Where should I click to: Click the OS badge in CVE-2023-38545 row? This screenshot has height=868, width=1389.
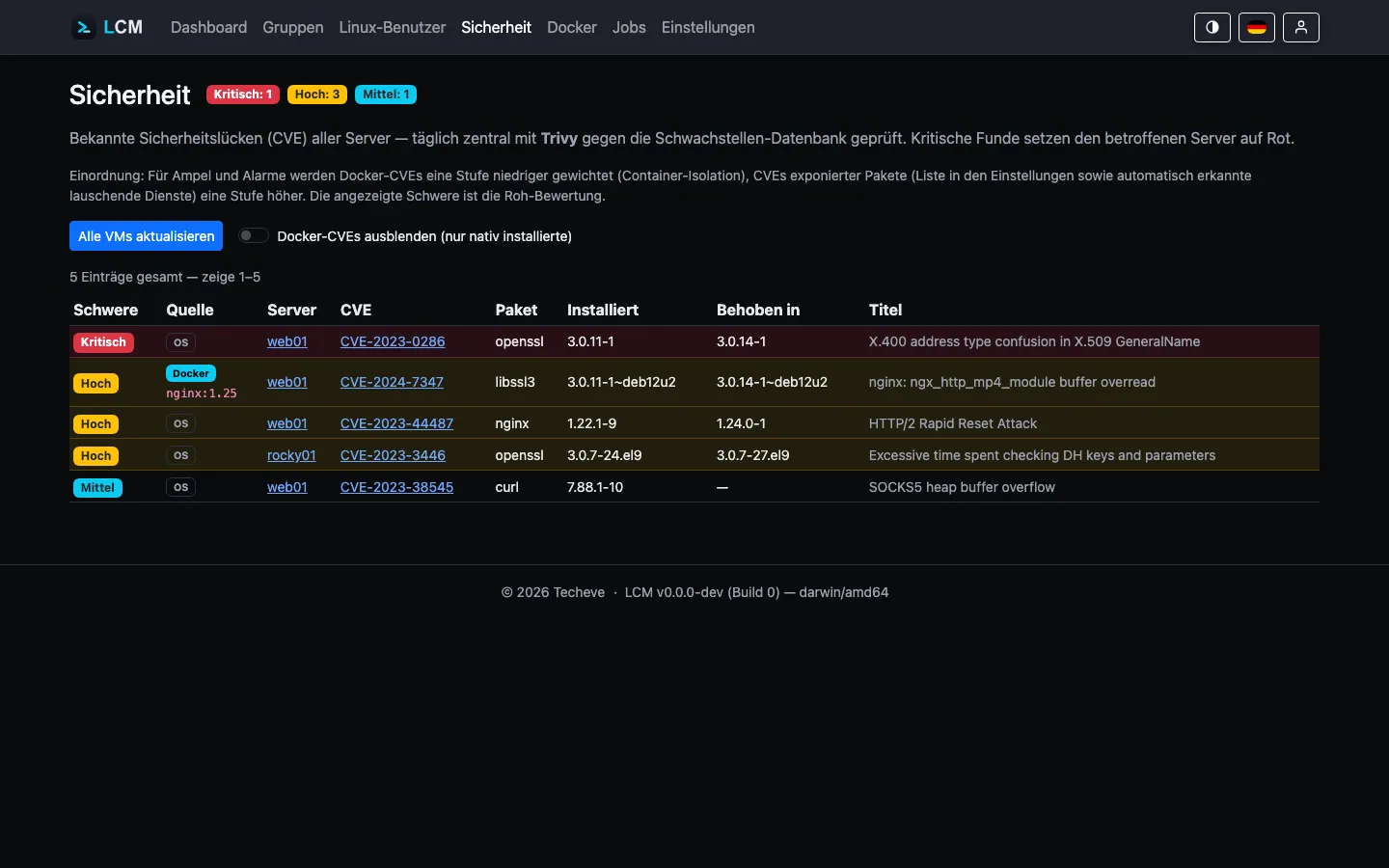(x=180, y=488)
